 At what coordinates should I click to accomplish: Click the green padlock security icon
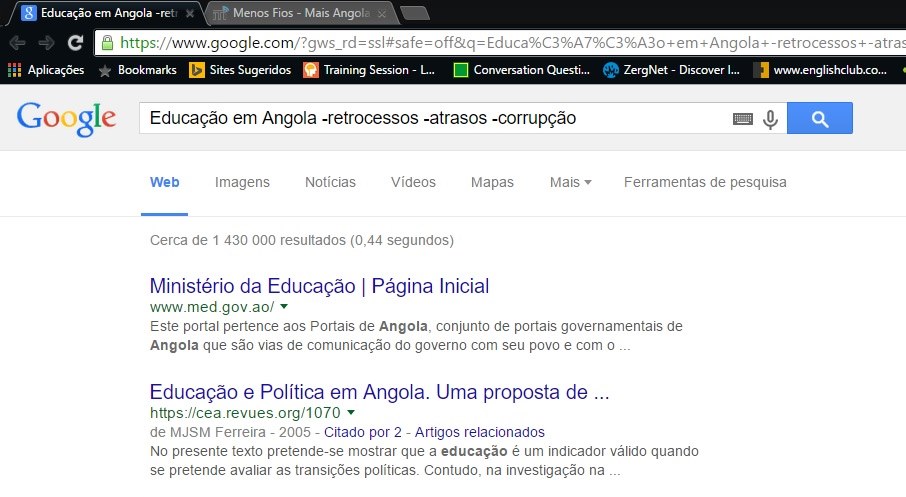pyautogui.click(x=107, y=42)
